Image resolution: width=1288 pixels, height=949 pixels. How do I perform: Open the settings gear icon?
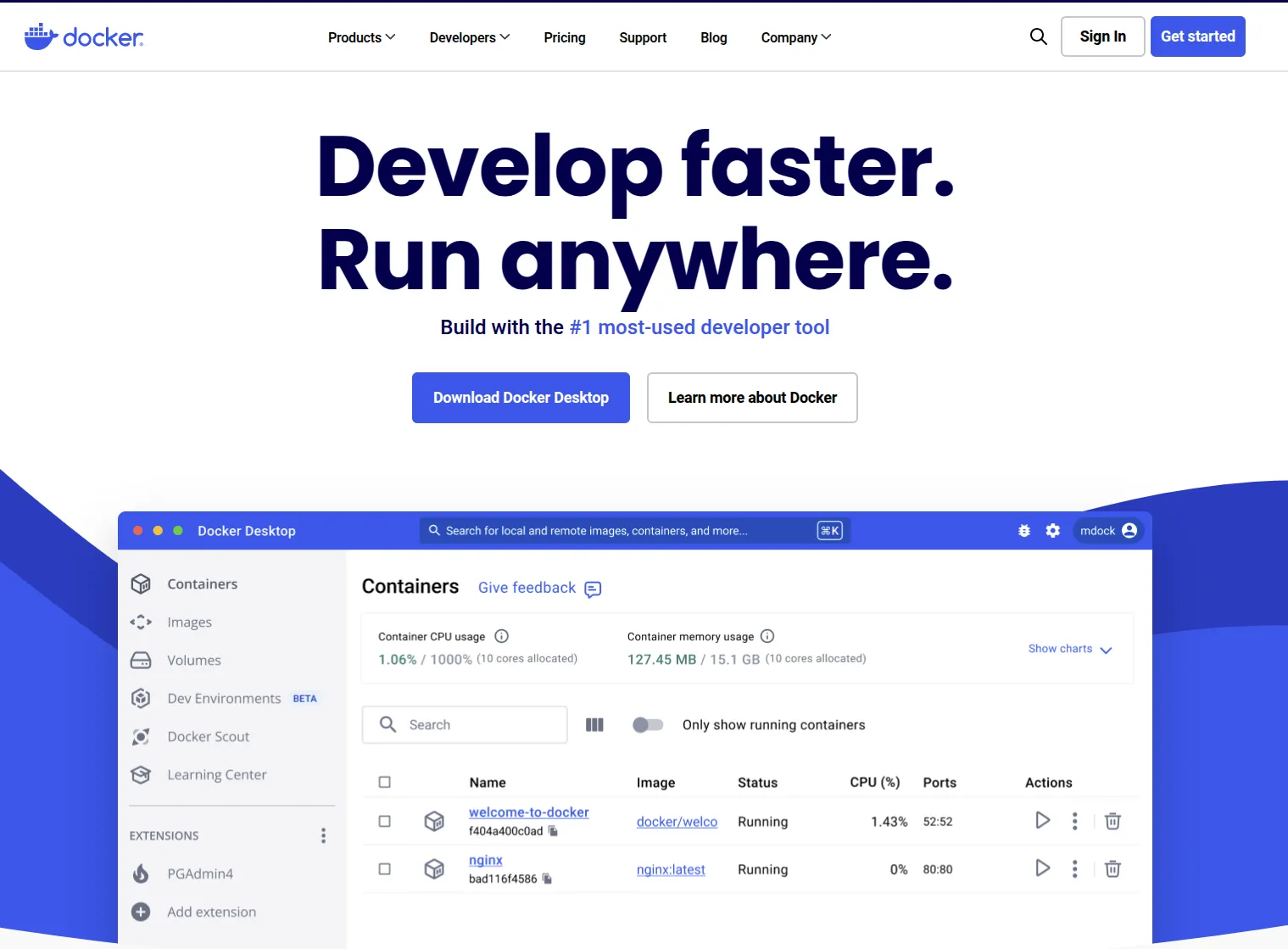[x=1053, y=530]
